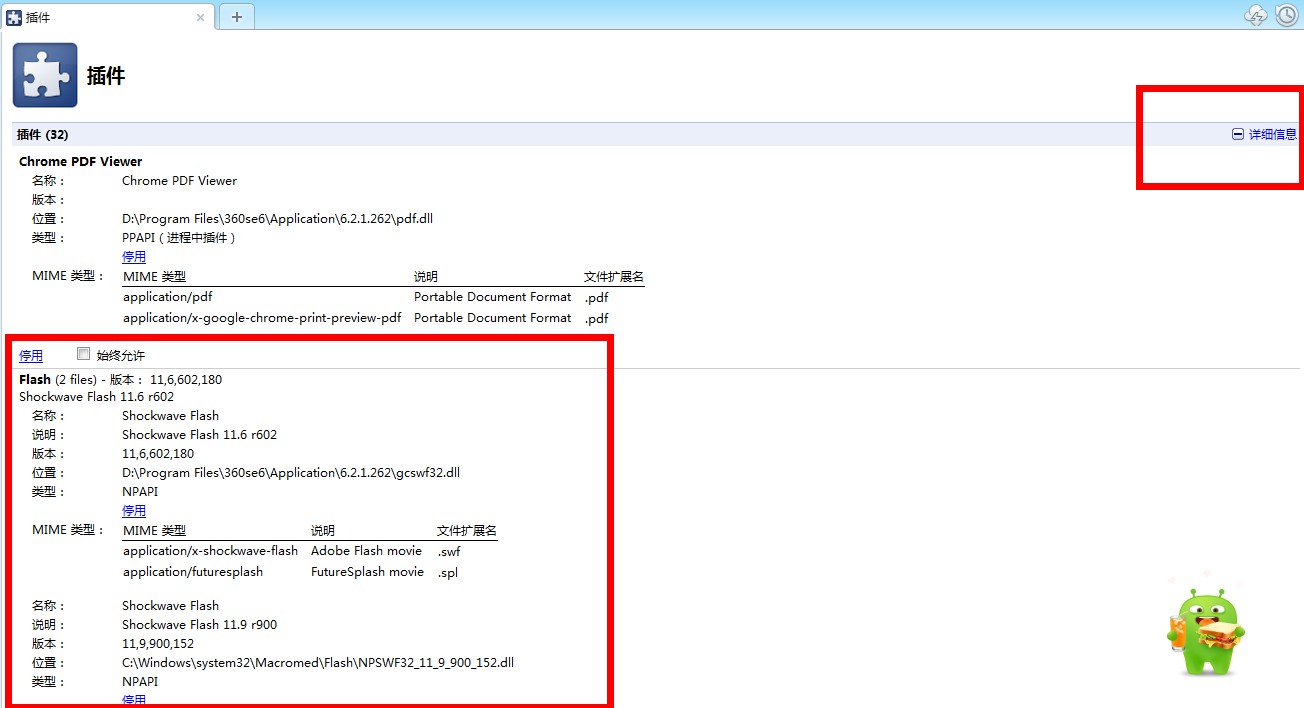Click Shockwave Flash 11.9 r900 description
This screenshot has width=1304, height=708.
pos(199,625)
